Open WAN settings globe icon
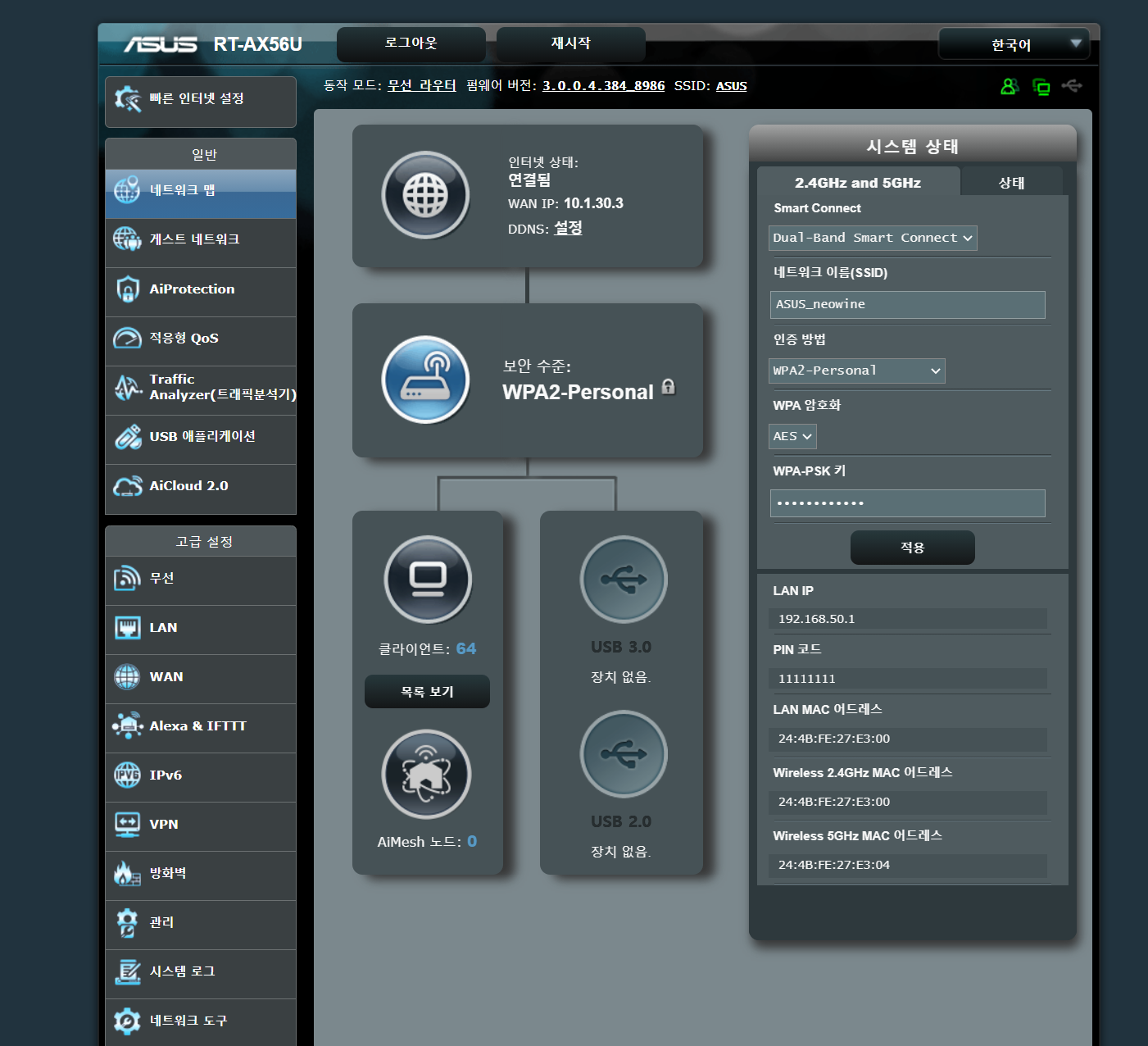1148x1046 pixels. tap(127, 677)
